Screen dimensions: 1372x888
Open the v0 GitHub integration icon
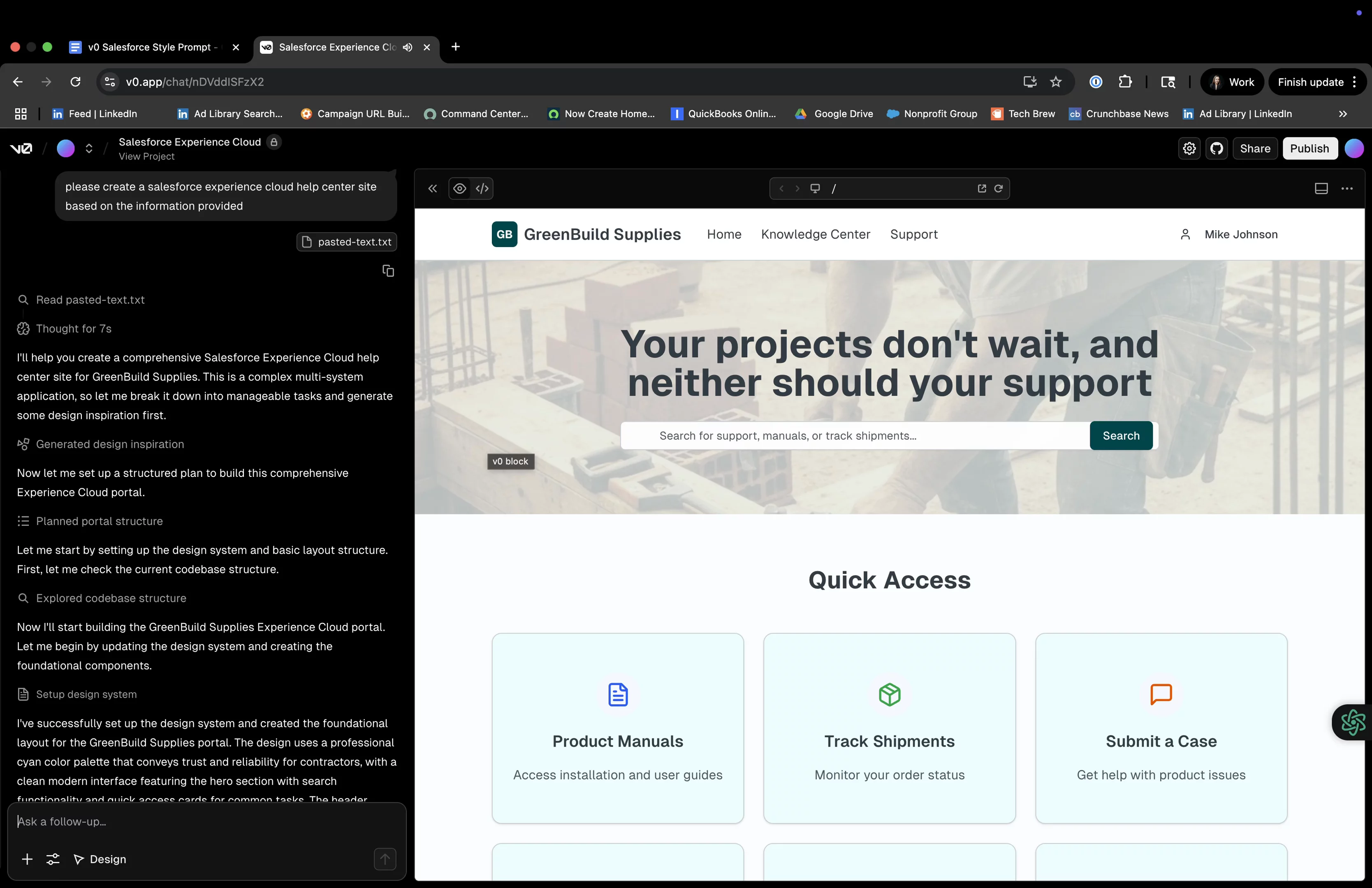[1217, 149]
